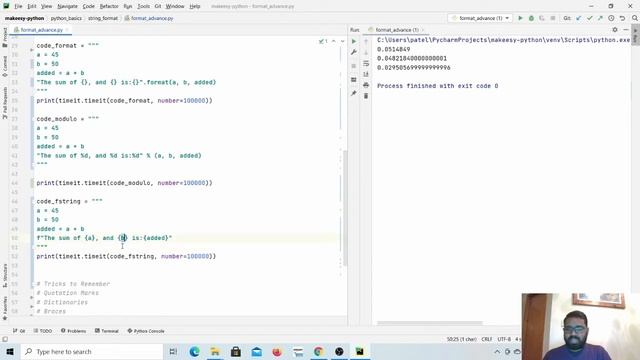
Task: Open the format_advance (1) run configuration dropdown
Action: point(480,18)
